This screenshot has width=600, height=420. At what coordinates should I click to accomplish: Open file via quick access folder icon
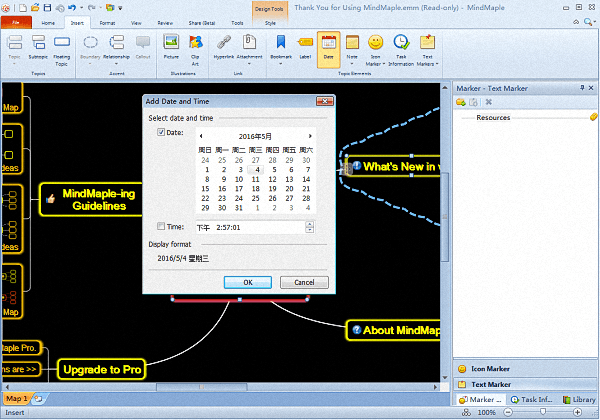tap(35, 8)
